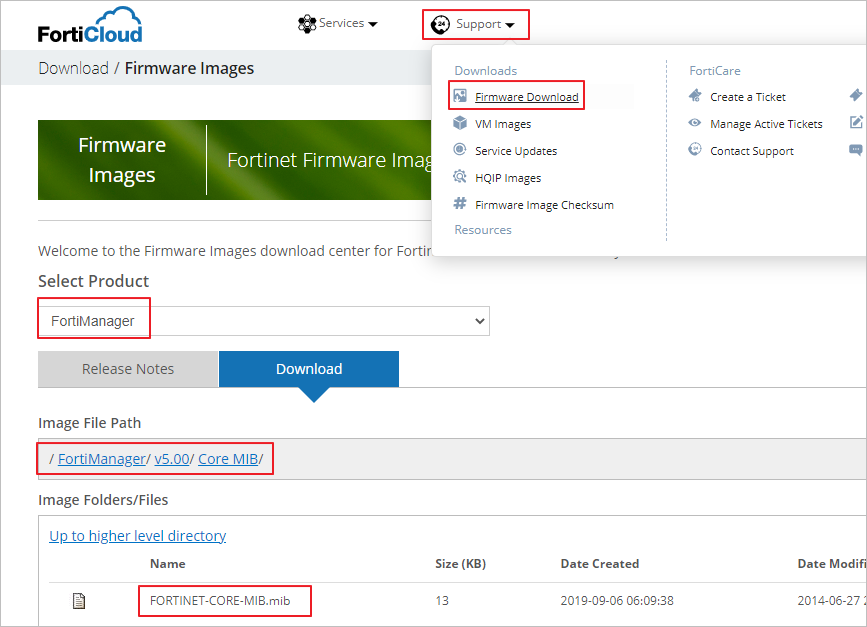Click the Name column header
The width and height of the screenshot is (867, 627).
click(x=168, y=564)
